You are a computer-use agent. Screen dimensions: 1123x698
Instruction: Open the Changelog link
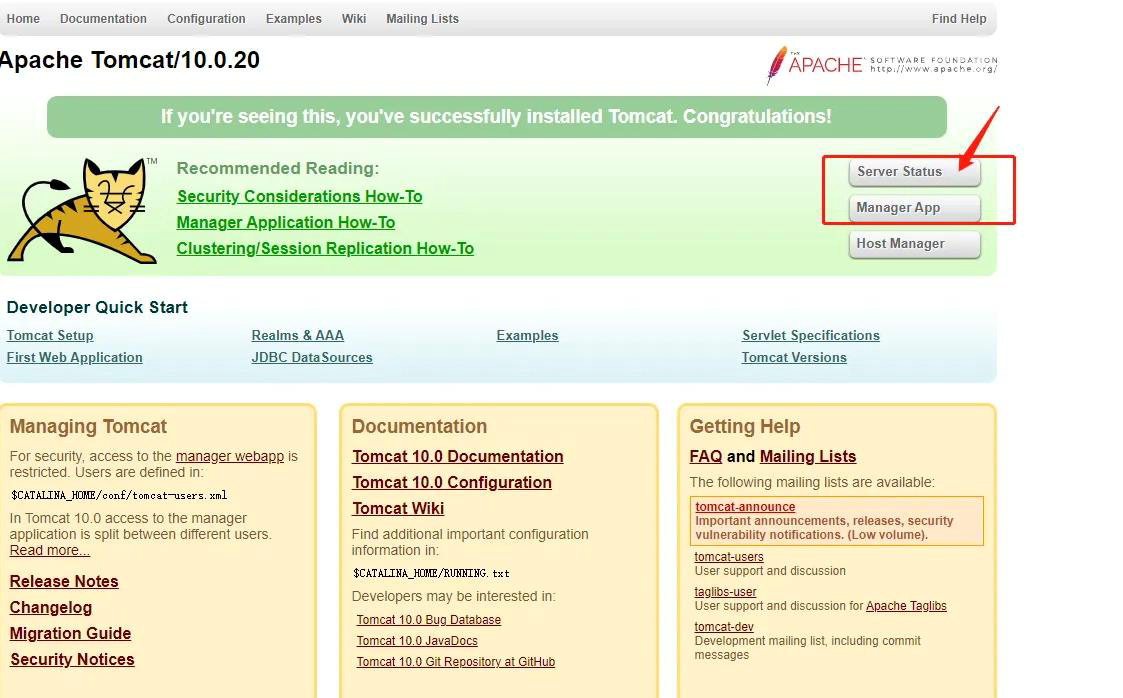(51, 608)
